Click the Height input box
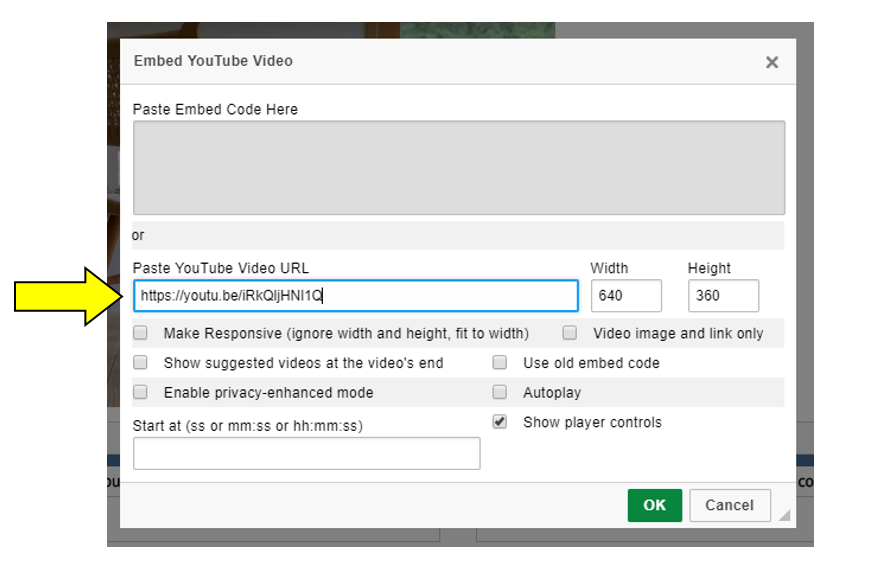This screenshot has height=562, width=896. coord(723,296)
